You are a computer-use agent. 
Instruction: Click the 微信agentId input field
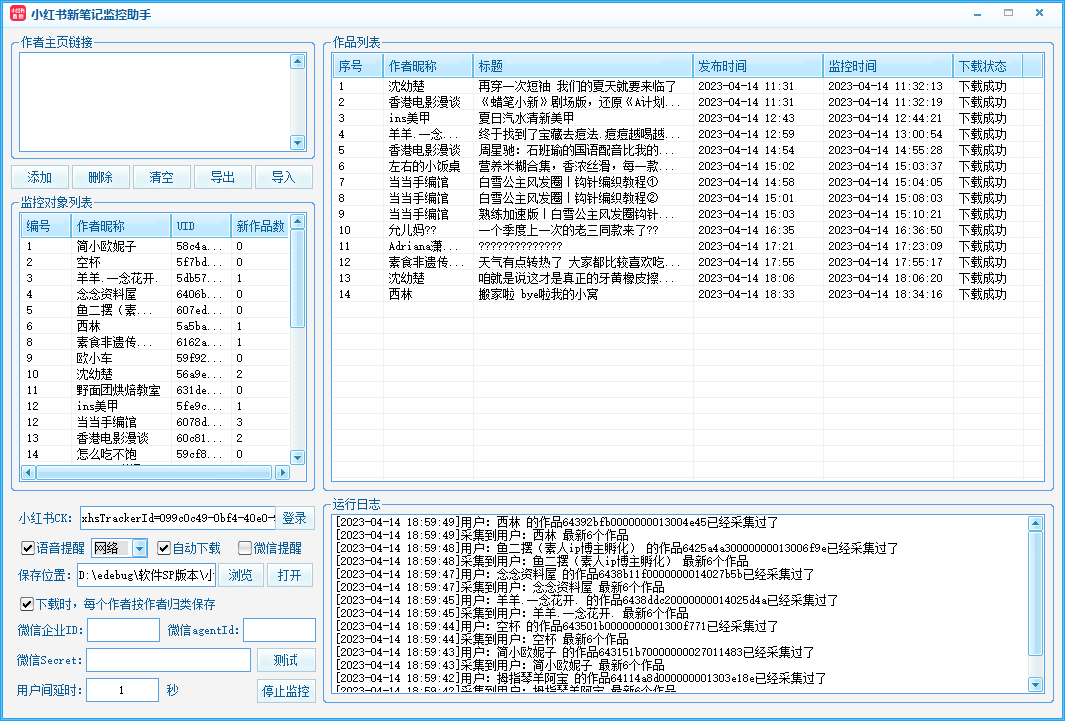click(279, 630)
